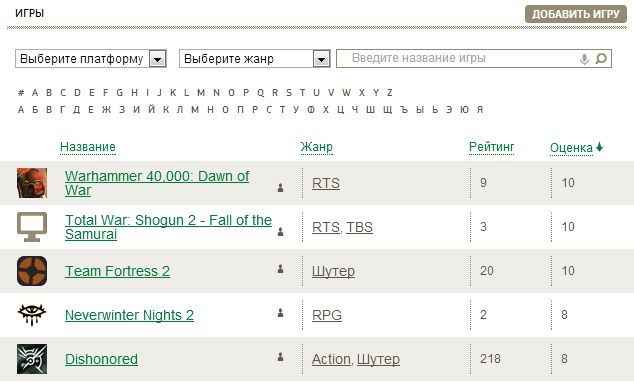Filter games by Latin letter W
634x383 pixels.
pyautogui.click(x=346, y=93)
